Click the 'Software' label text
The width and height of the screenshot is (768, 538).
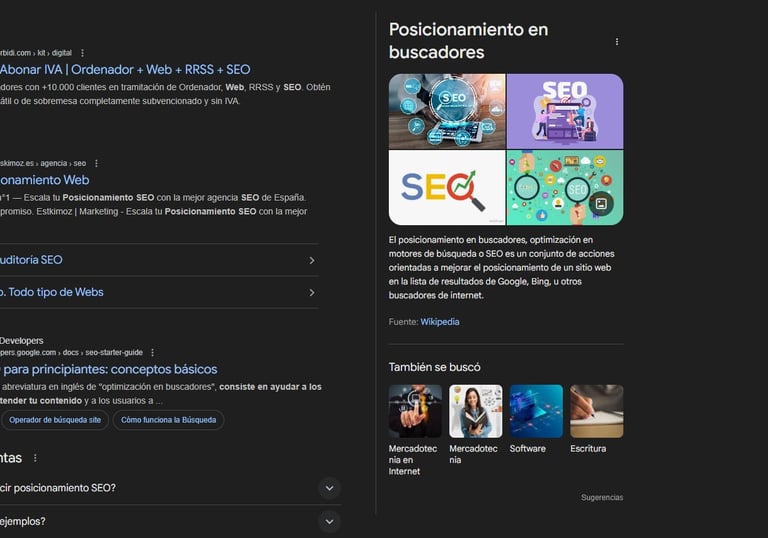coord(528,448)
